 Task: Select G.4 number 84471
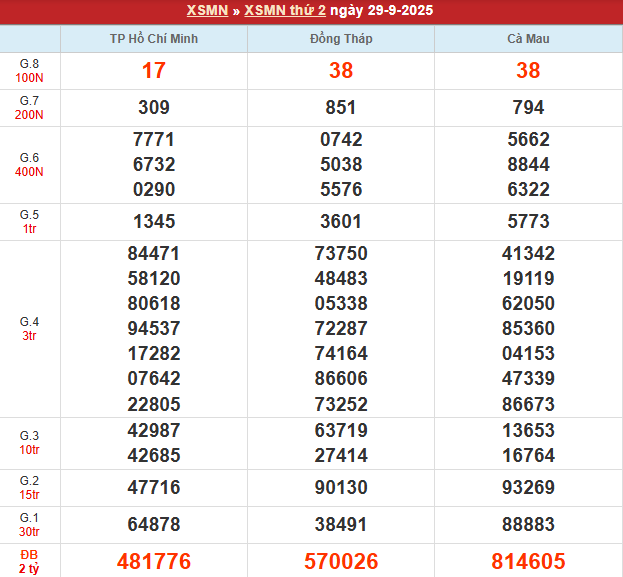154,254
